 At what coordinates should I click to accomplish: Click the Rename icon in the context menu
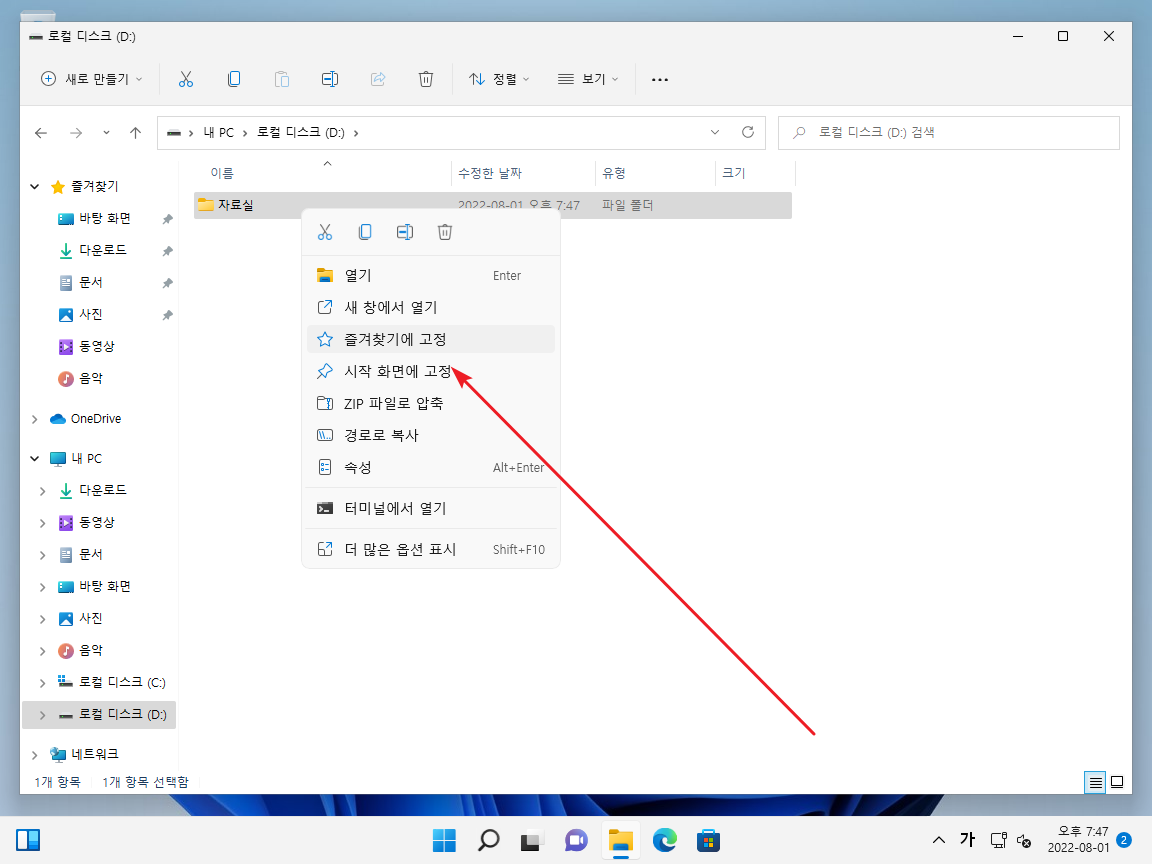click(405, 232)
